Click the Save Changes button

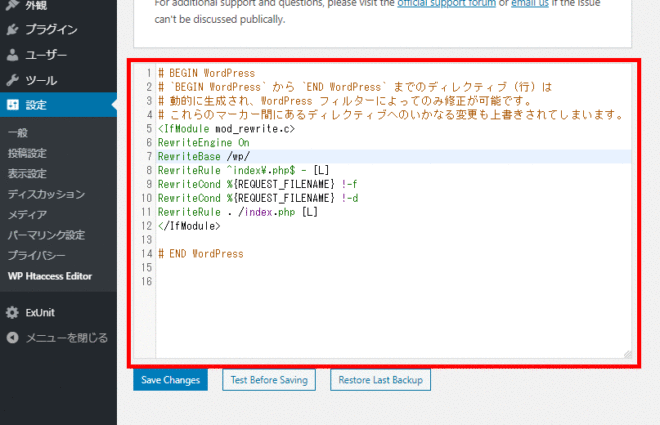click(x=170, y=380)
